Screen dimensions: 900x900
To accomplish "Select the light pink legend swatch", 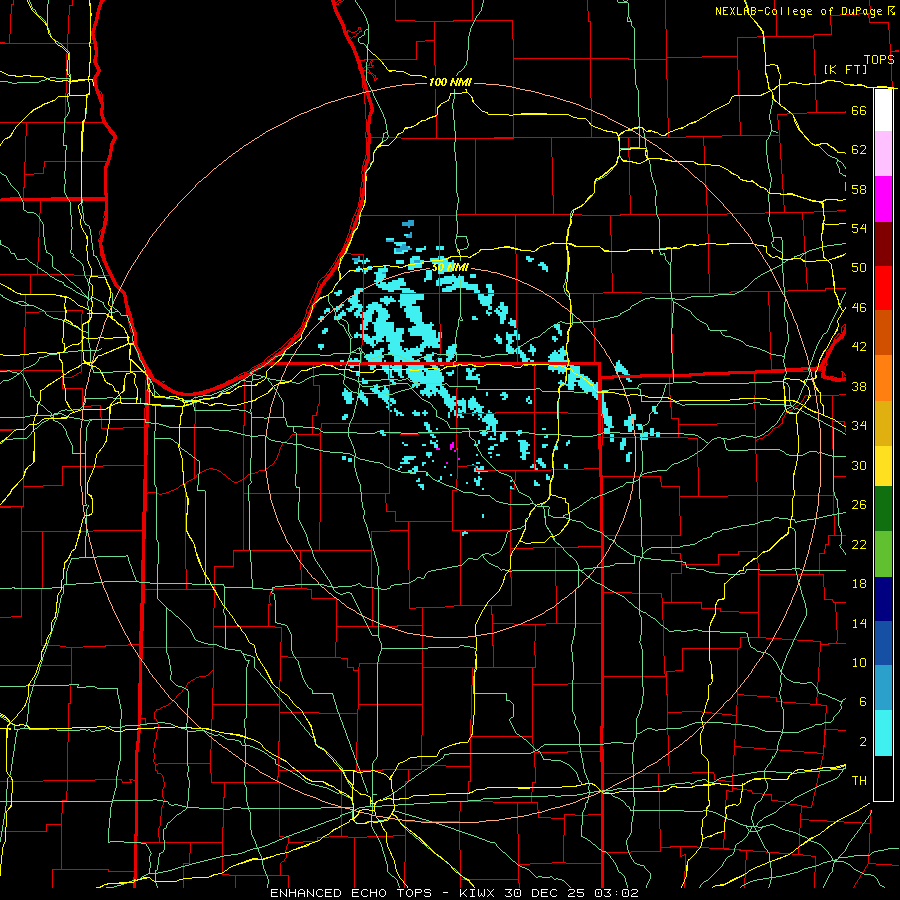I will [883, 154].
